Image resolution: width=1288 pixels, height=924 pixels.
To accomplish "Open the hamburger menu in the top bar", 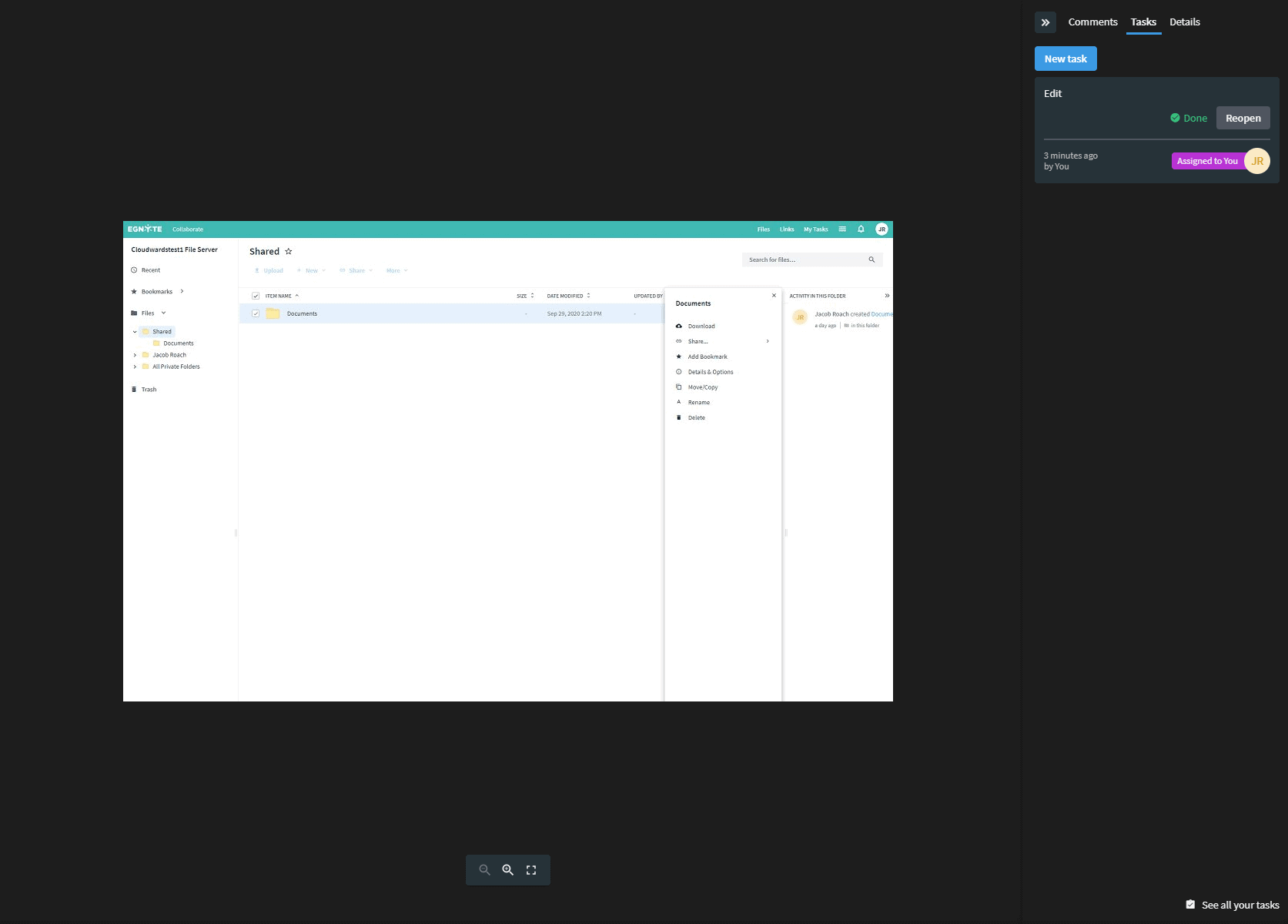I will pyautogui.click(x=843, y=229).
